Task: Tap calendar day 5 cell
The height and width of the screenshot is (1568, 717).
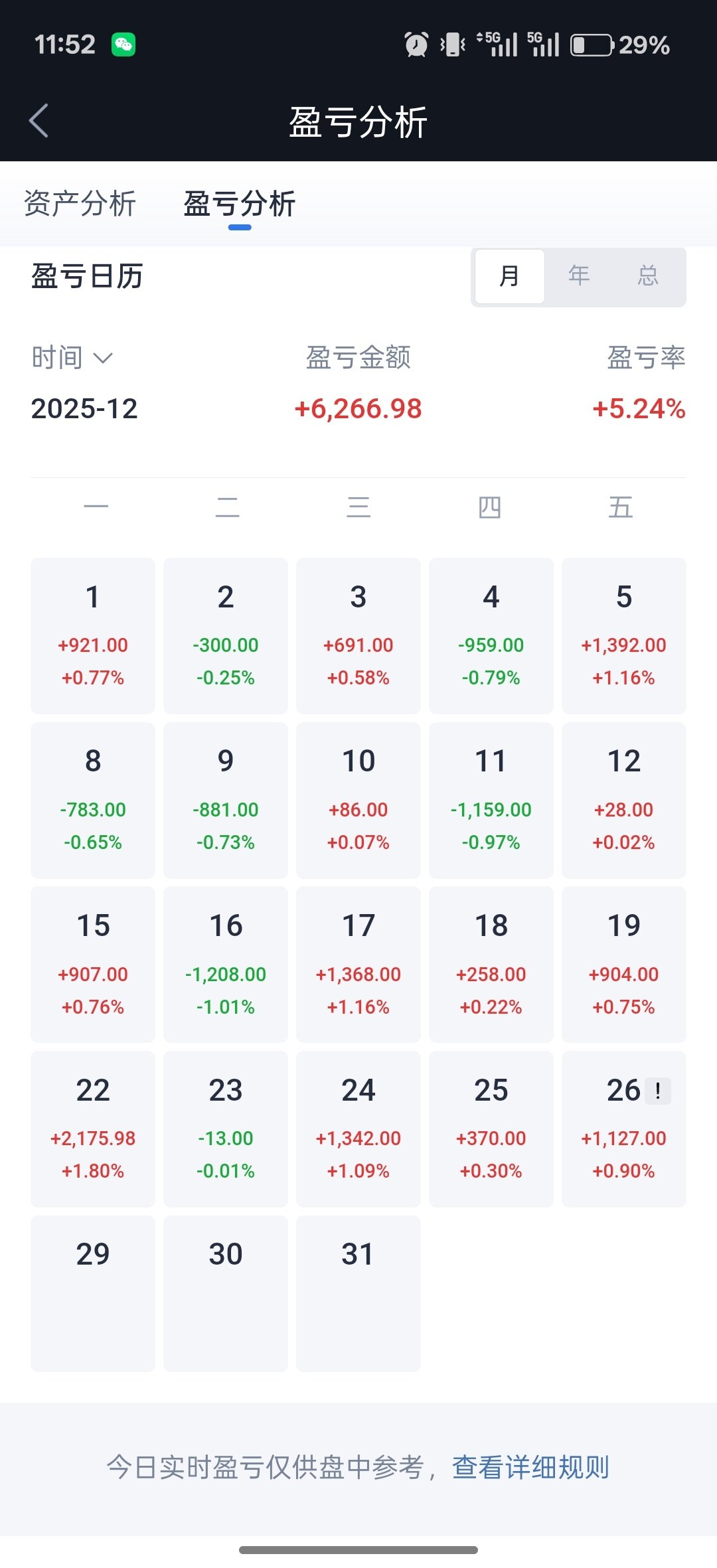Action: [624, 635]
